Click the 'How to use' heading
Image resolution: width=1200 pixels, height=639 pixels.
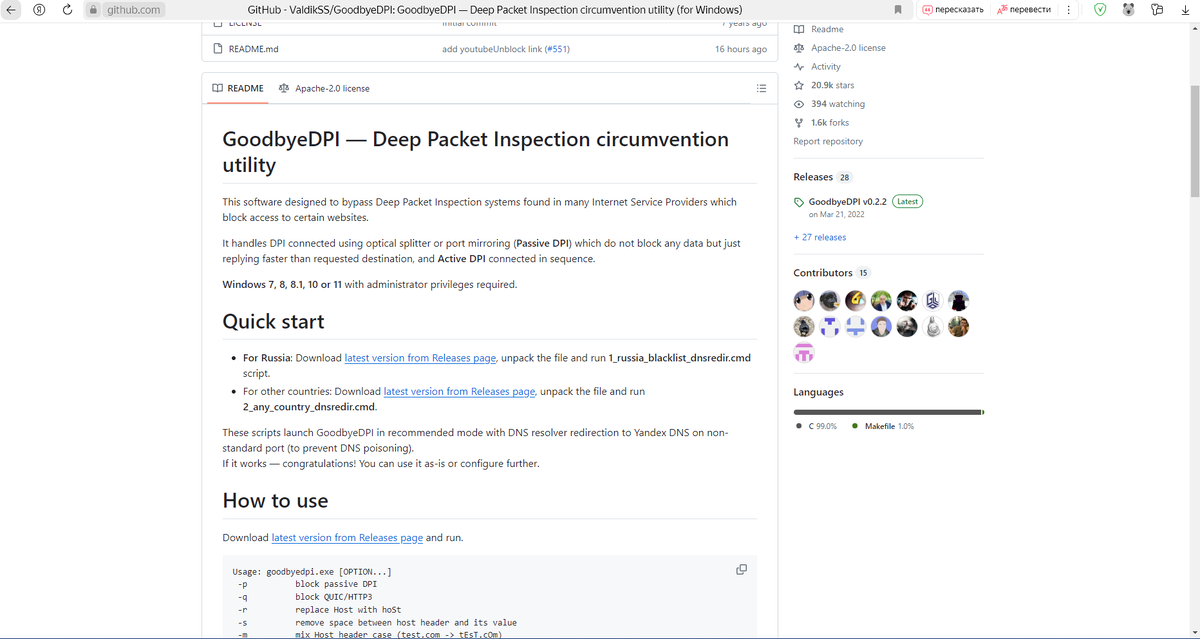point(275,500)
